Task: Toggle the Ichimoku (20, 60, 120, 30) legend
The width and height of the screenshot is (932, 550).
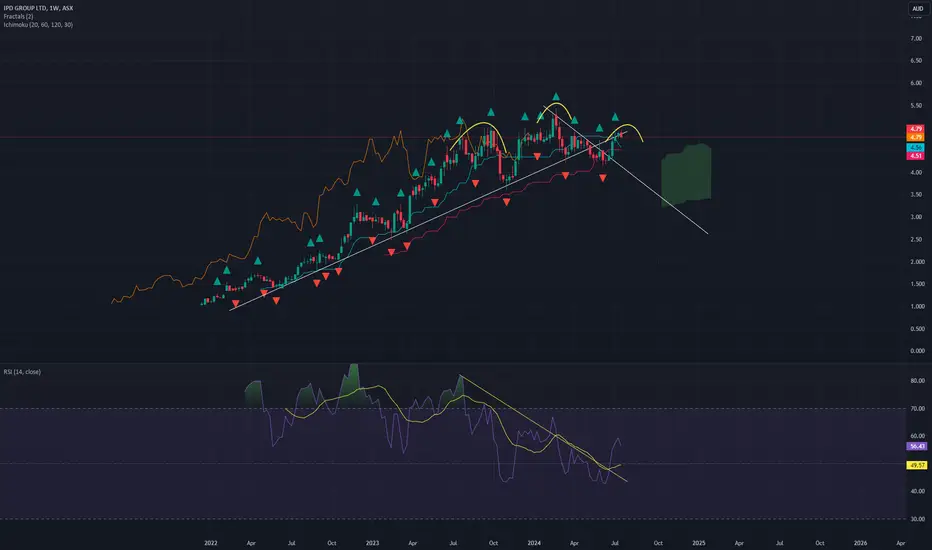Action: coord(38,25)
